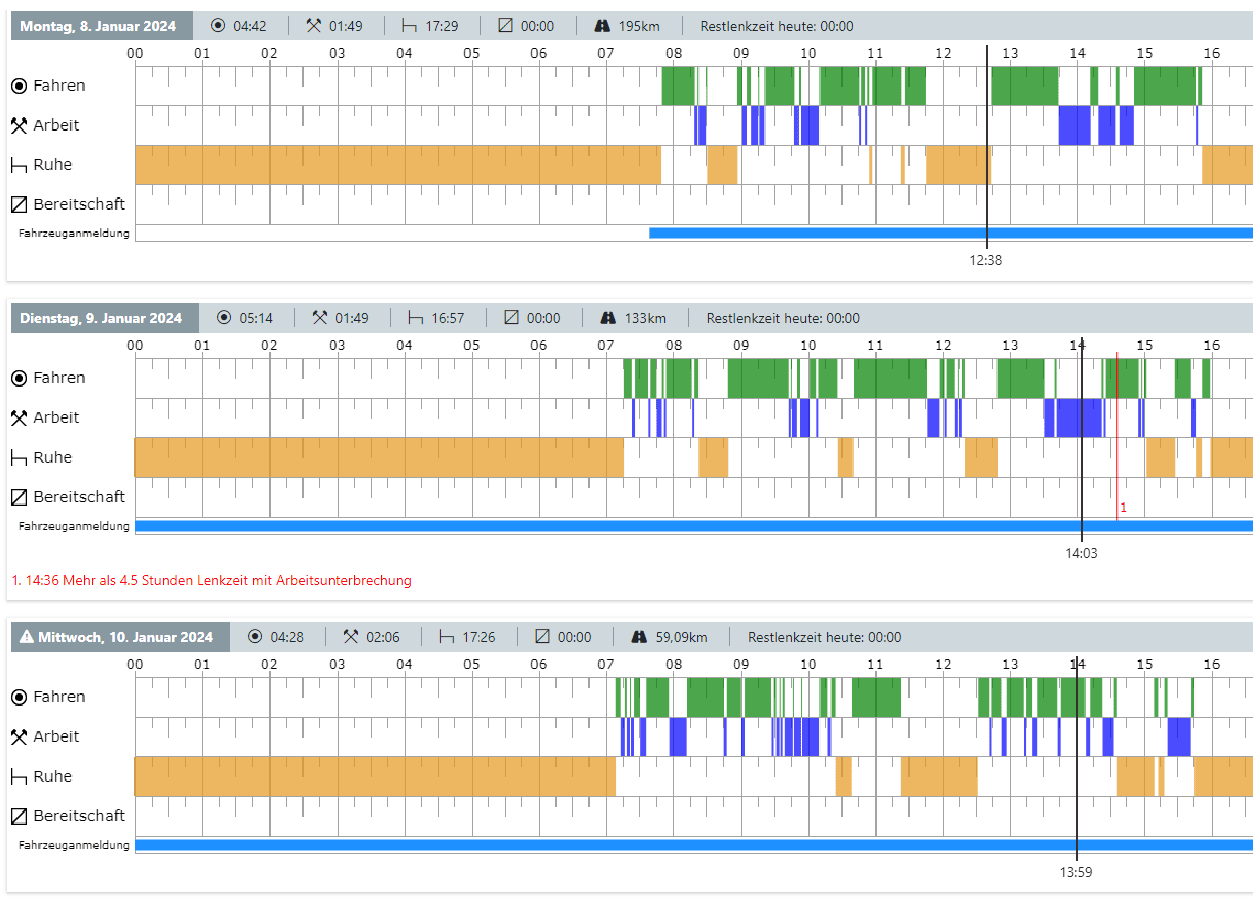Click the 12:38 time cursor label on Monday
The height and width of the screenshot is (903, 1253).
click(985, 260)
